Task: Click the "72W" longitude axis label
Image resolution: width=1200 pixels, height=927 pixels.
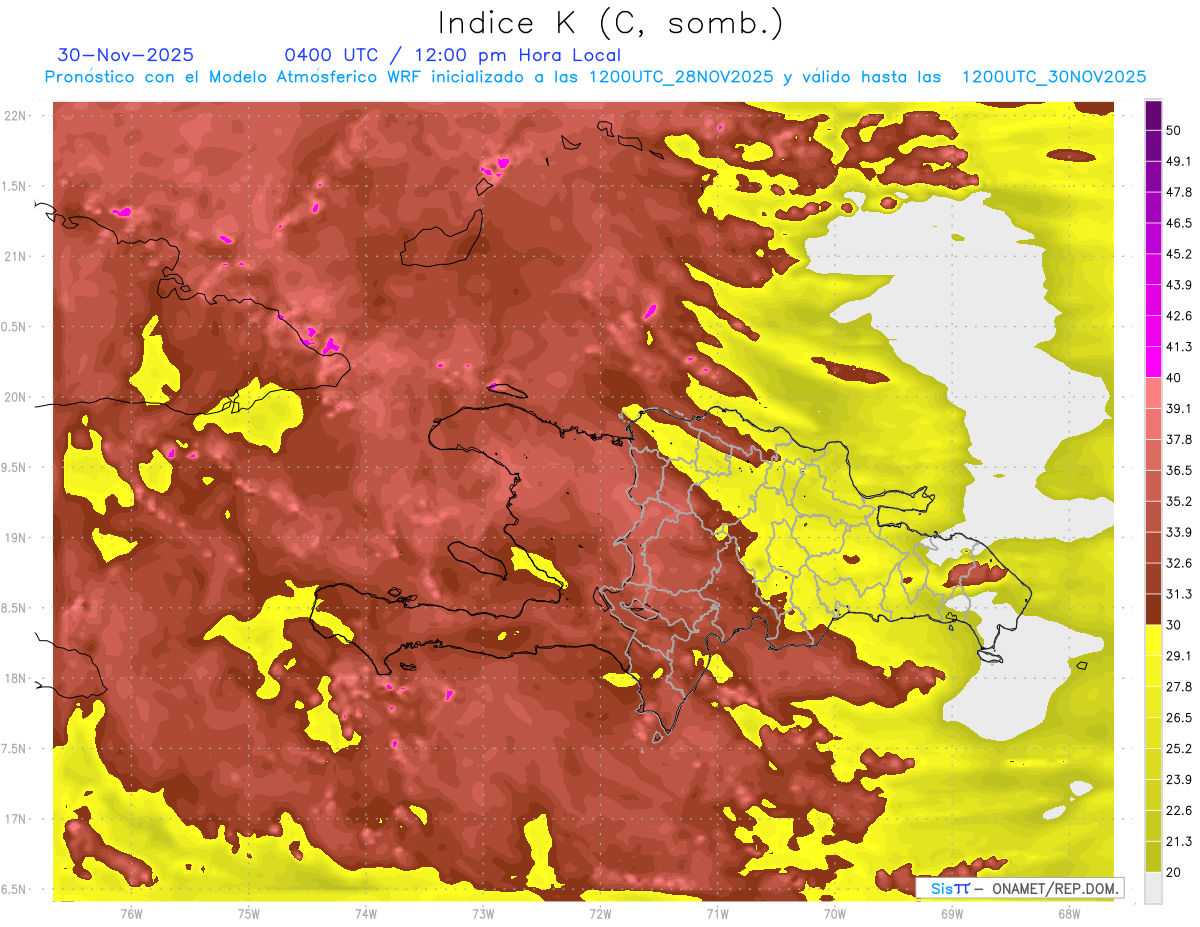Action: [x=600, y=914]
